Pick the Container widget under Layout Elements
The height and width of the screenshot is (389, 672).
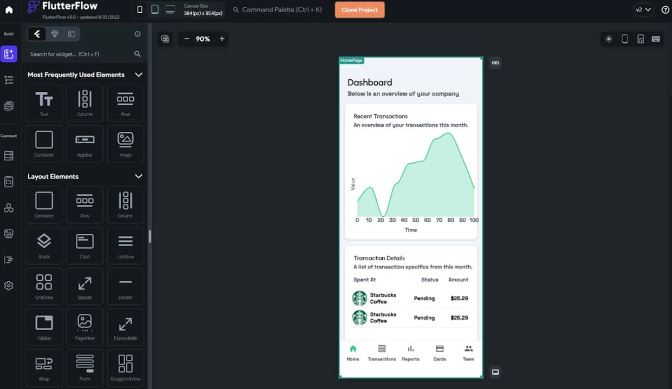[x=44, y=204]
